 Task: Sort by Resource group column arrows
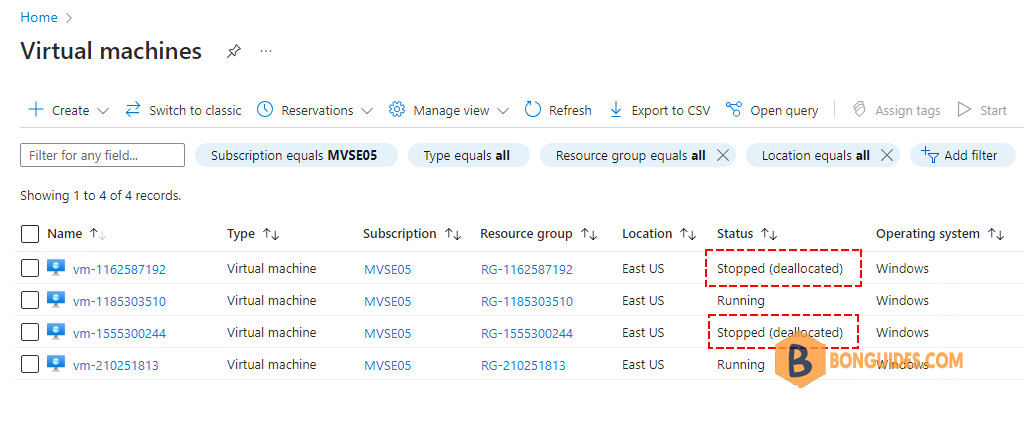pyautogui.click(x=589, y=234)
